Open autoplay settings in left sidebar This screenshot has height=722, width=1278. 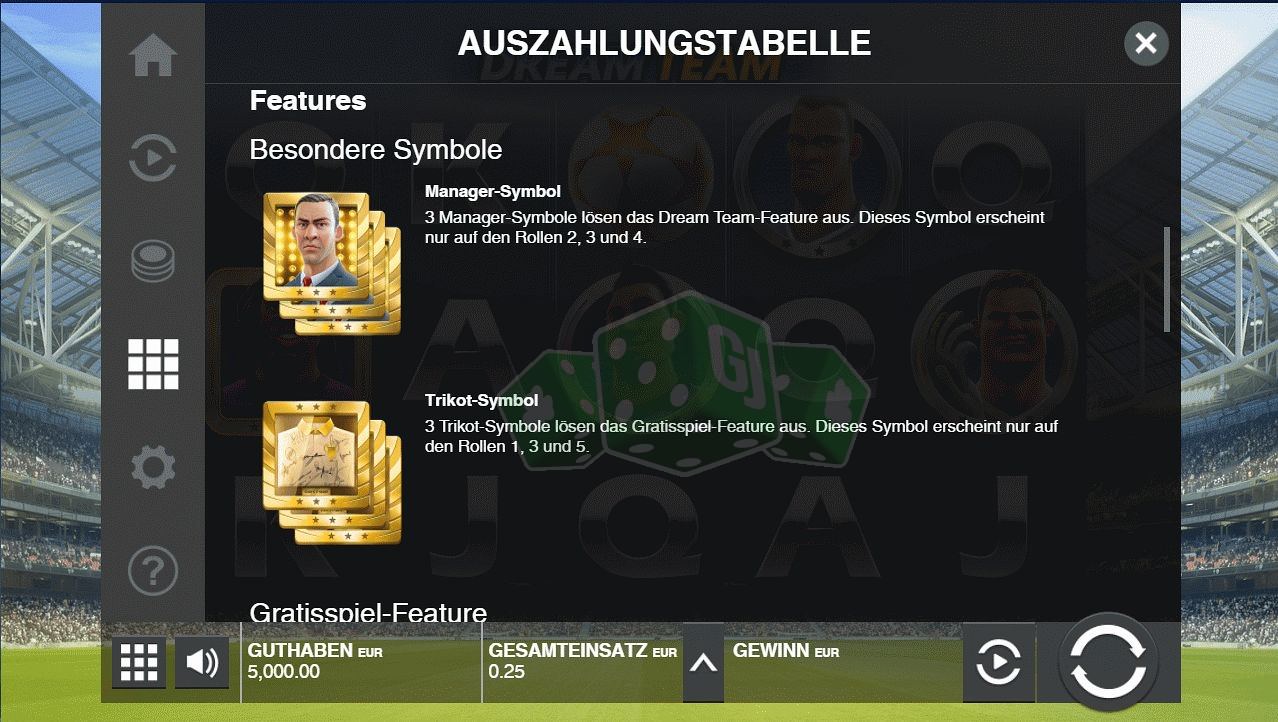pyautogui.click(x=153, y=157)
